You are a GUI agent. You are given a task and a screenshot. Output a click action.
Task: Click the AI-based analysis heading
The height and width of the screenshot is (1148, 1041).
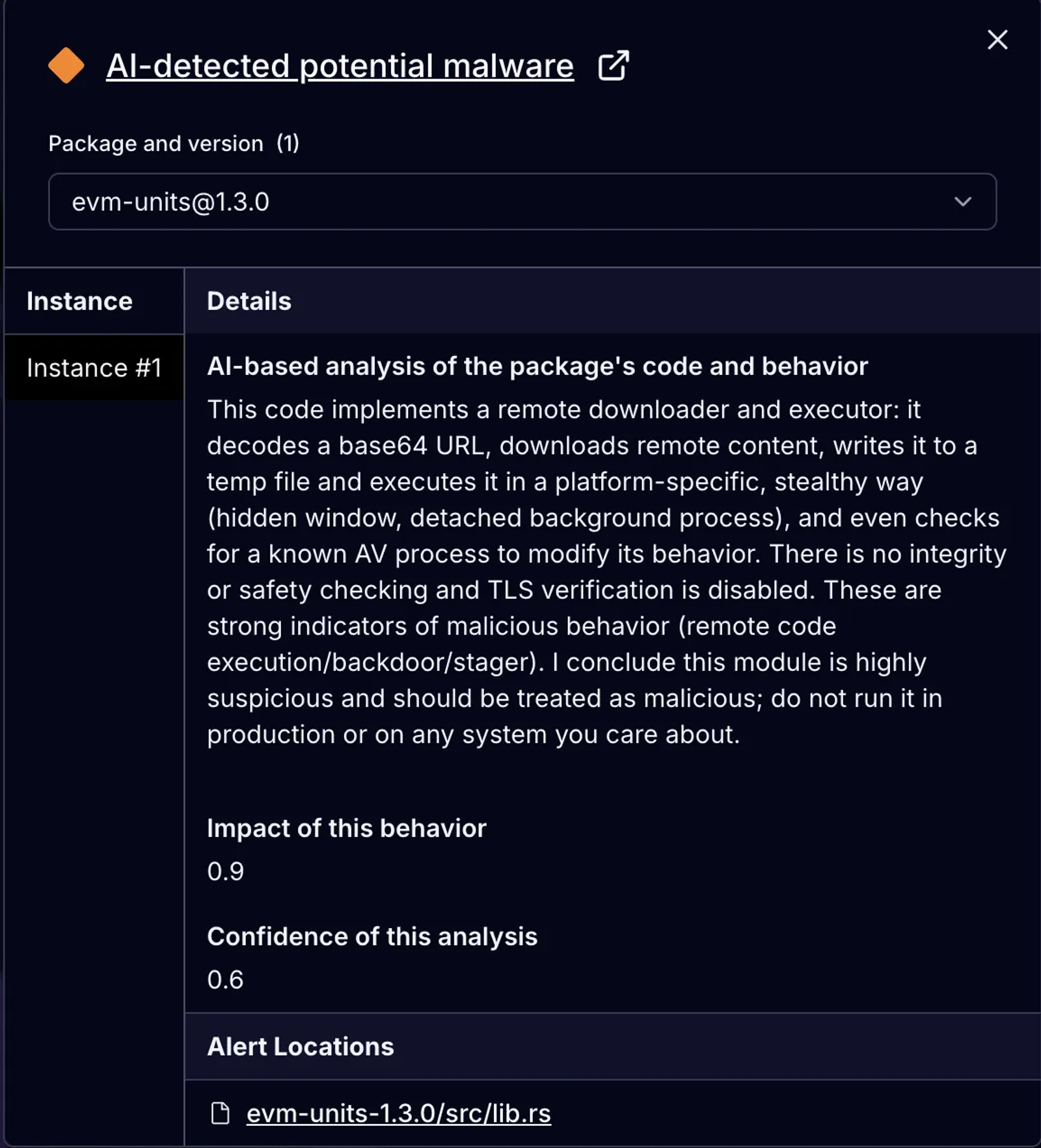point(537,366)
